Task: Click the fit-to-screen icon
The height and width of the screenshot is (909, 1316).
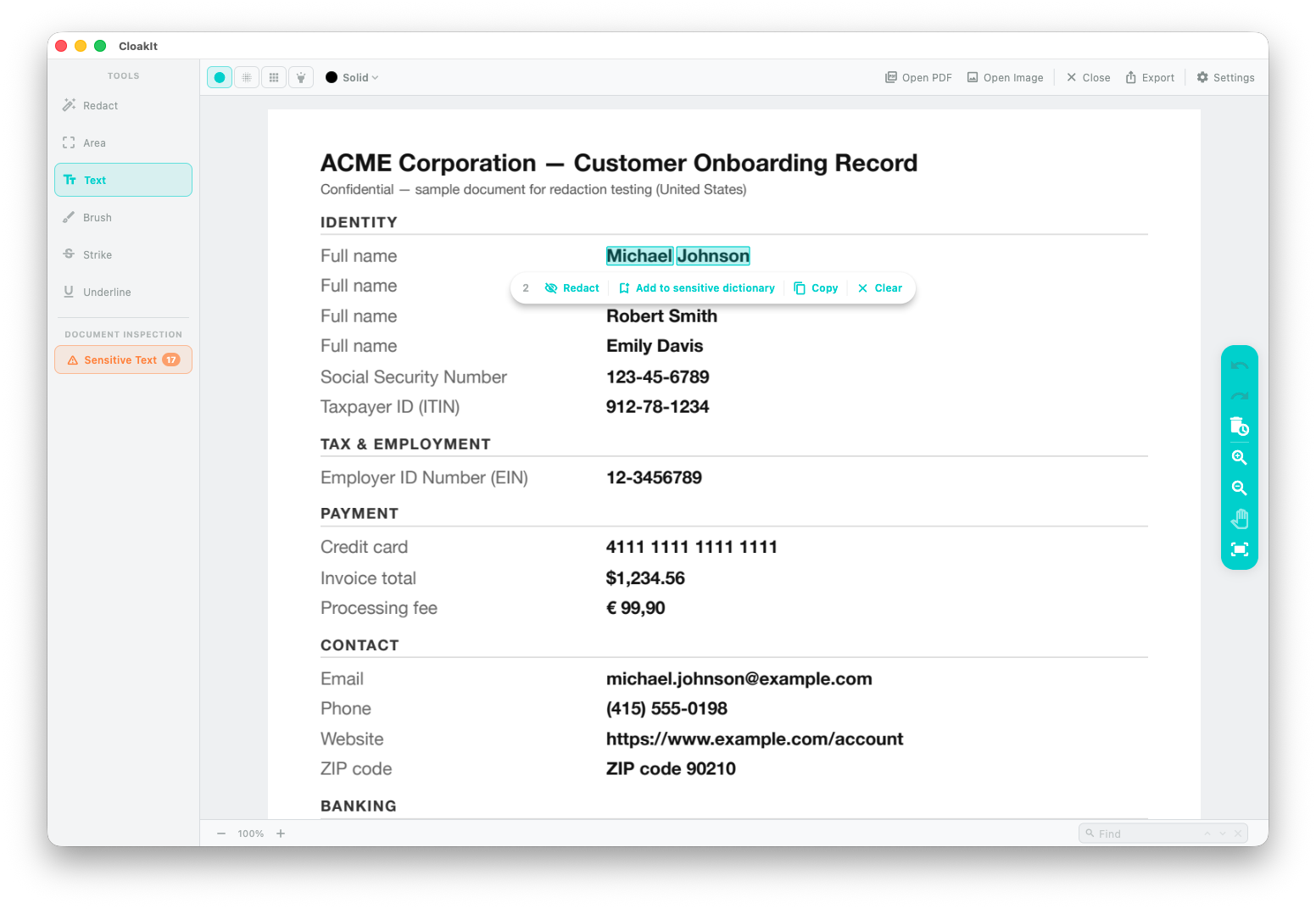Action: coord(1239,549)
